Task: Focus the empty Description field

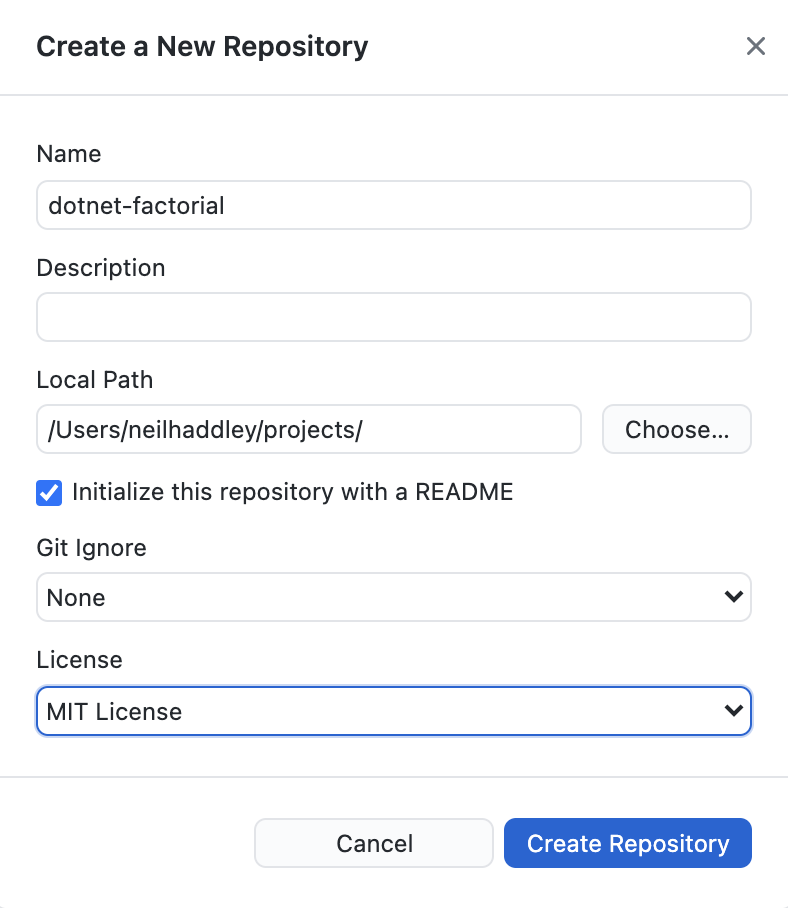Action: [x=393, y=317]
